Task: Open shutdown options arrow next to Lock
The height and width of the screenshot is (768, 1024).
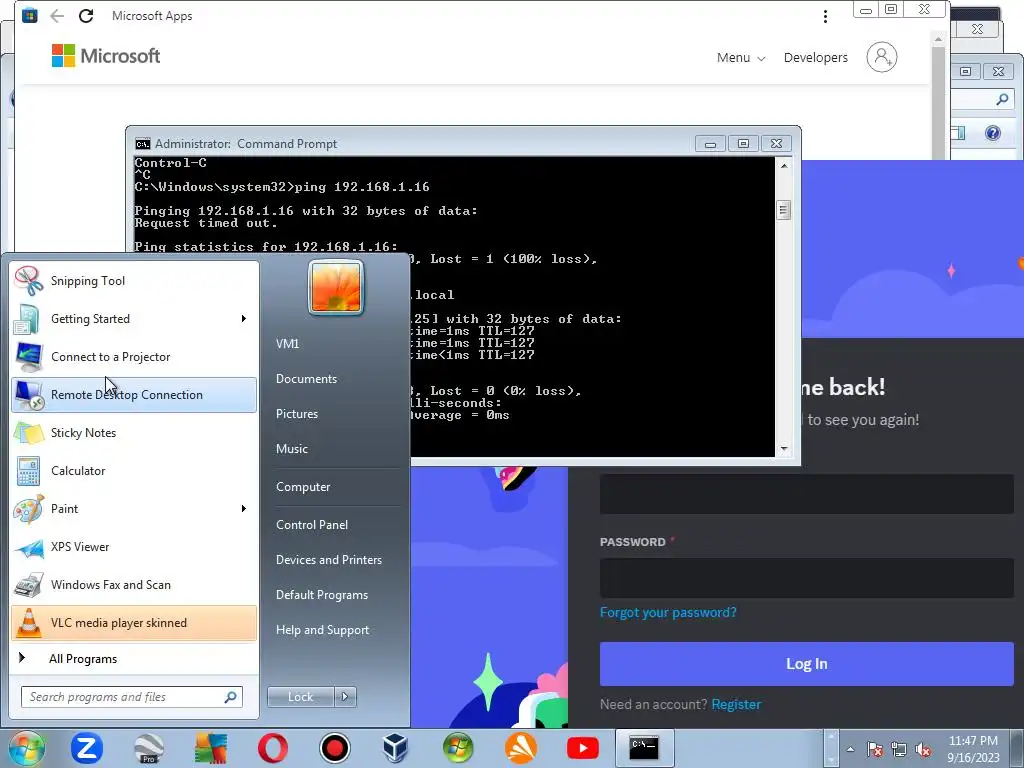Action: click(345, 697)
